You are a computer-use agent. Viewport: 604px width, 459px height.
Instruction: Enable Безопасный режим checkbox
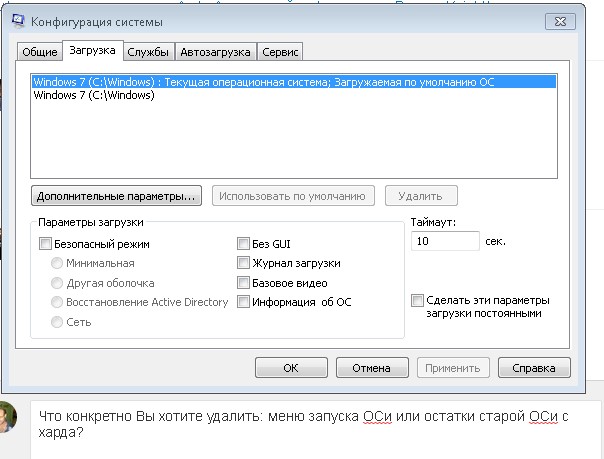(45, 244)
